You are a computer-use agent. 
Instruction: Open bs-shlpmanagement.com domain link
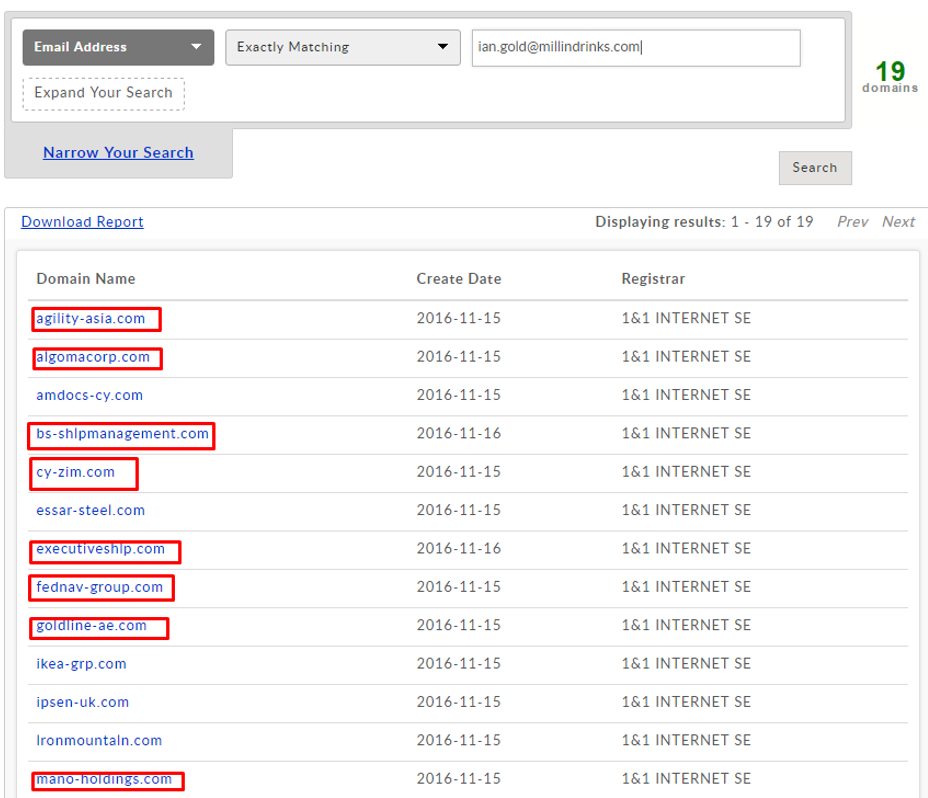tap(123, 434)
